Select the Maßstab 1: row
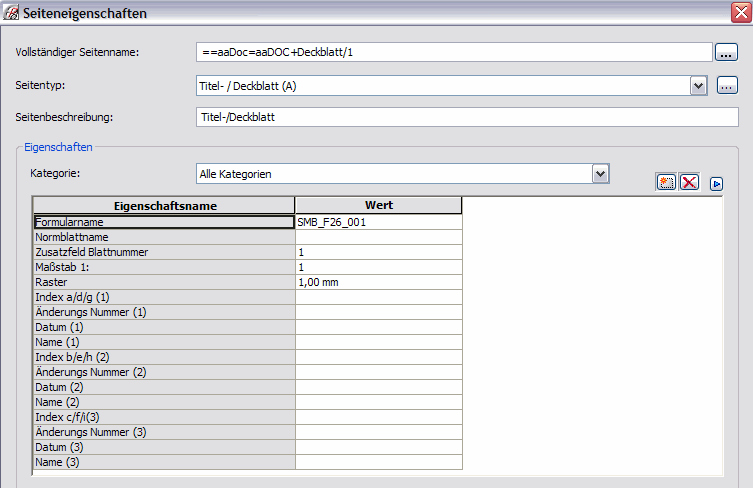The image size is (753, 488). coord(164,267)
